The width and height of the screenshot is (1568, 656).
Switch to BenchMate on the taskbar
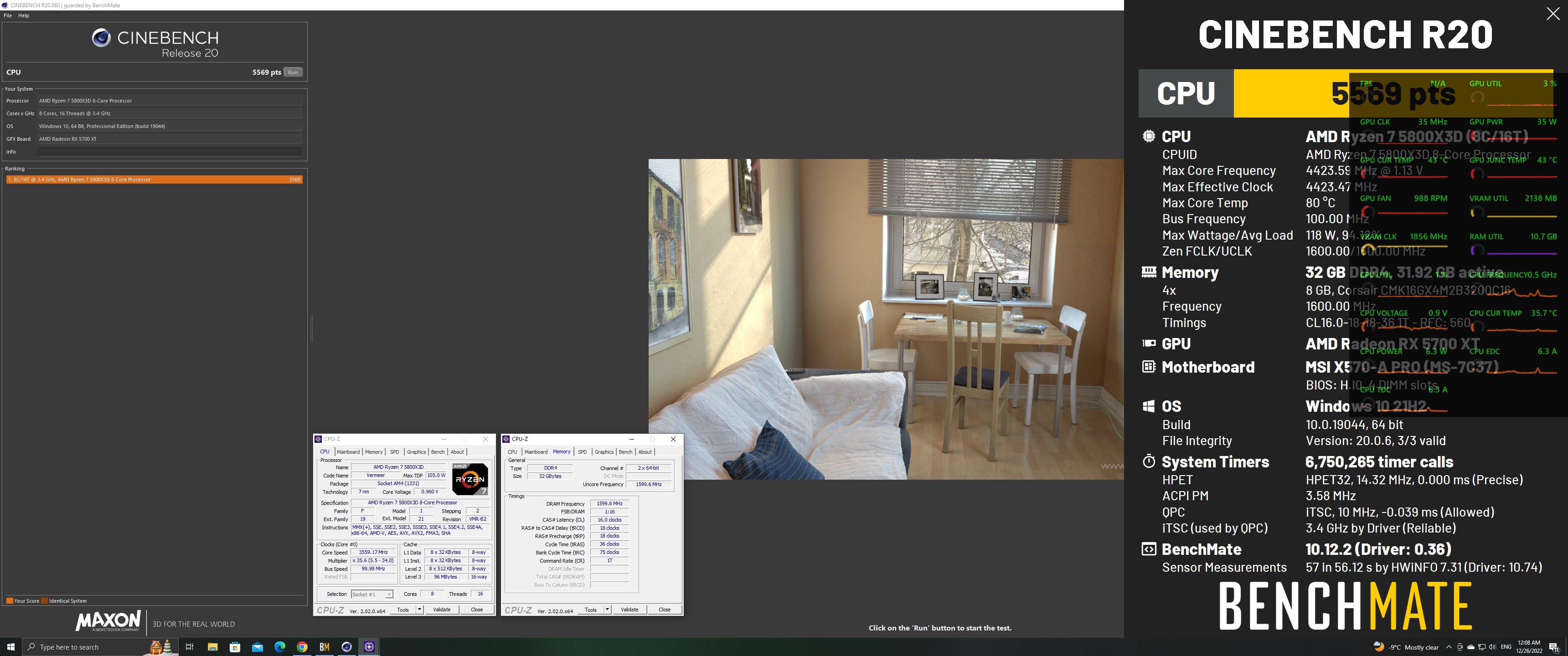tap(325, 647)
